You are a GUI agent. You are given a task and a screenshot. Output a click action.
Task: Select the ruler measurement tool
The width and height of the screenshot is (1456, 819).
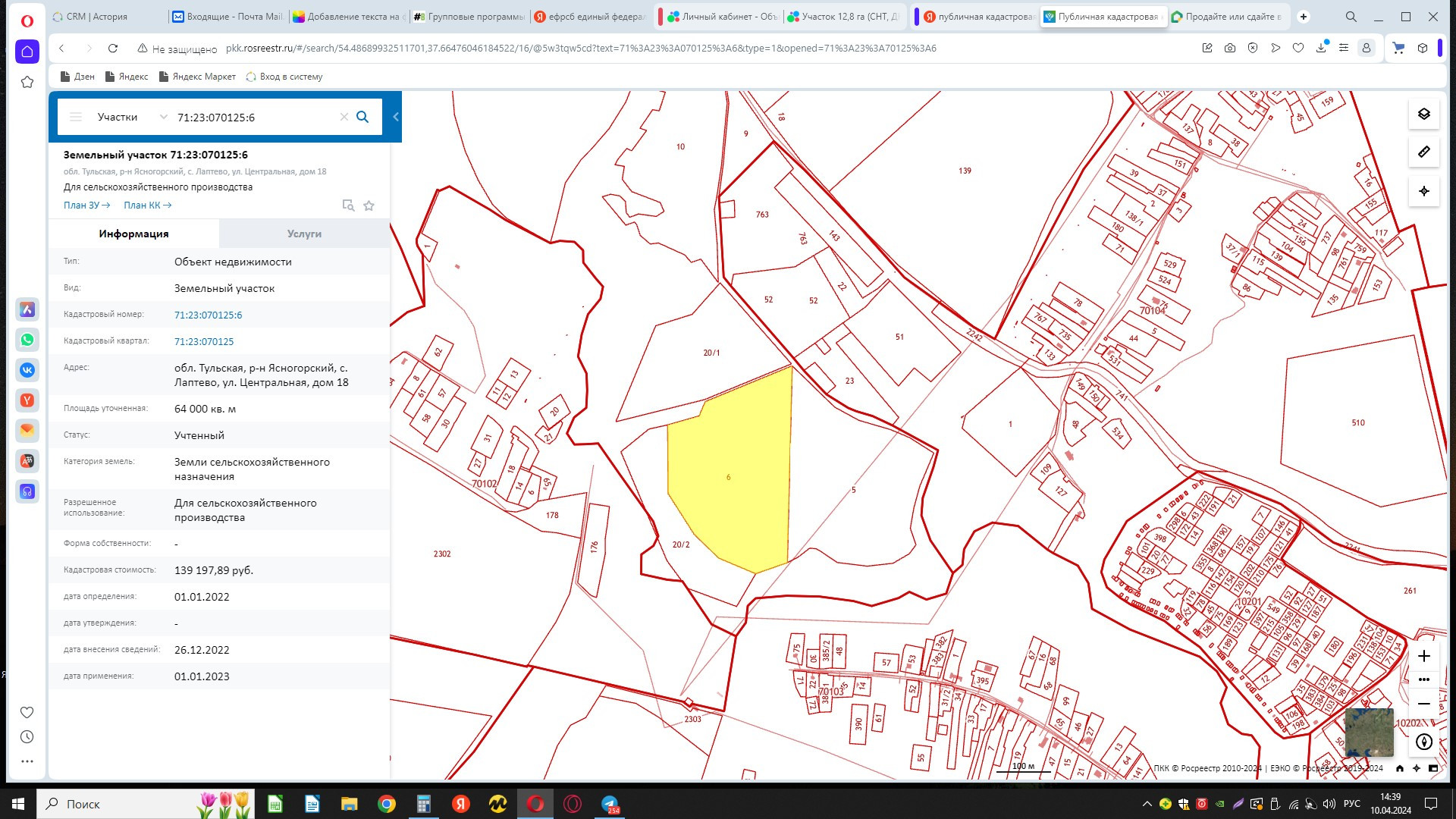pos(1423,152)
